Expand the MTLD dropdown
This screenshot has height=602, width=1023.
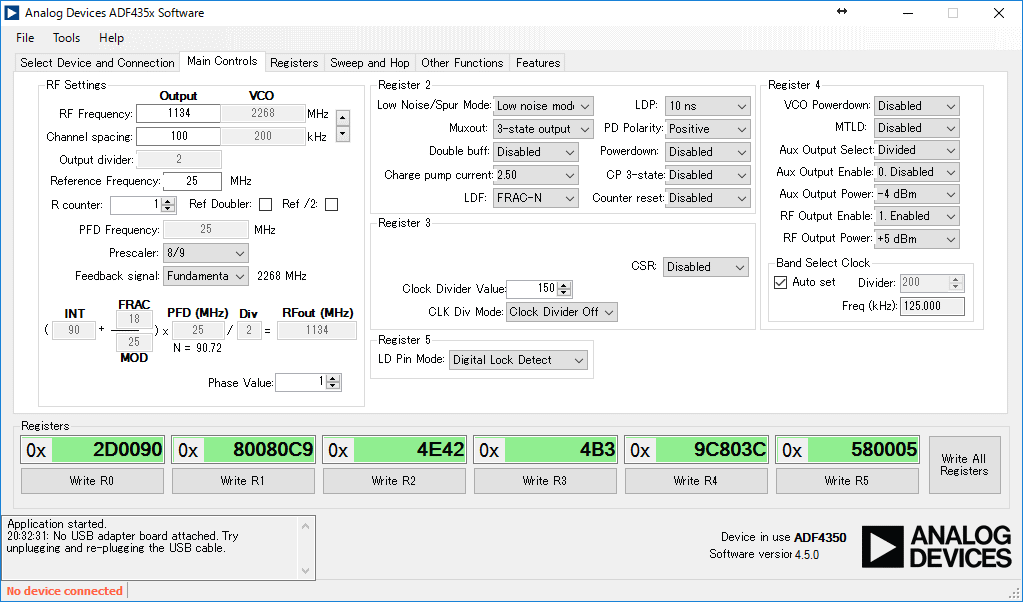coord(917,128)
